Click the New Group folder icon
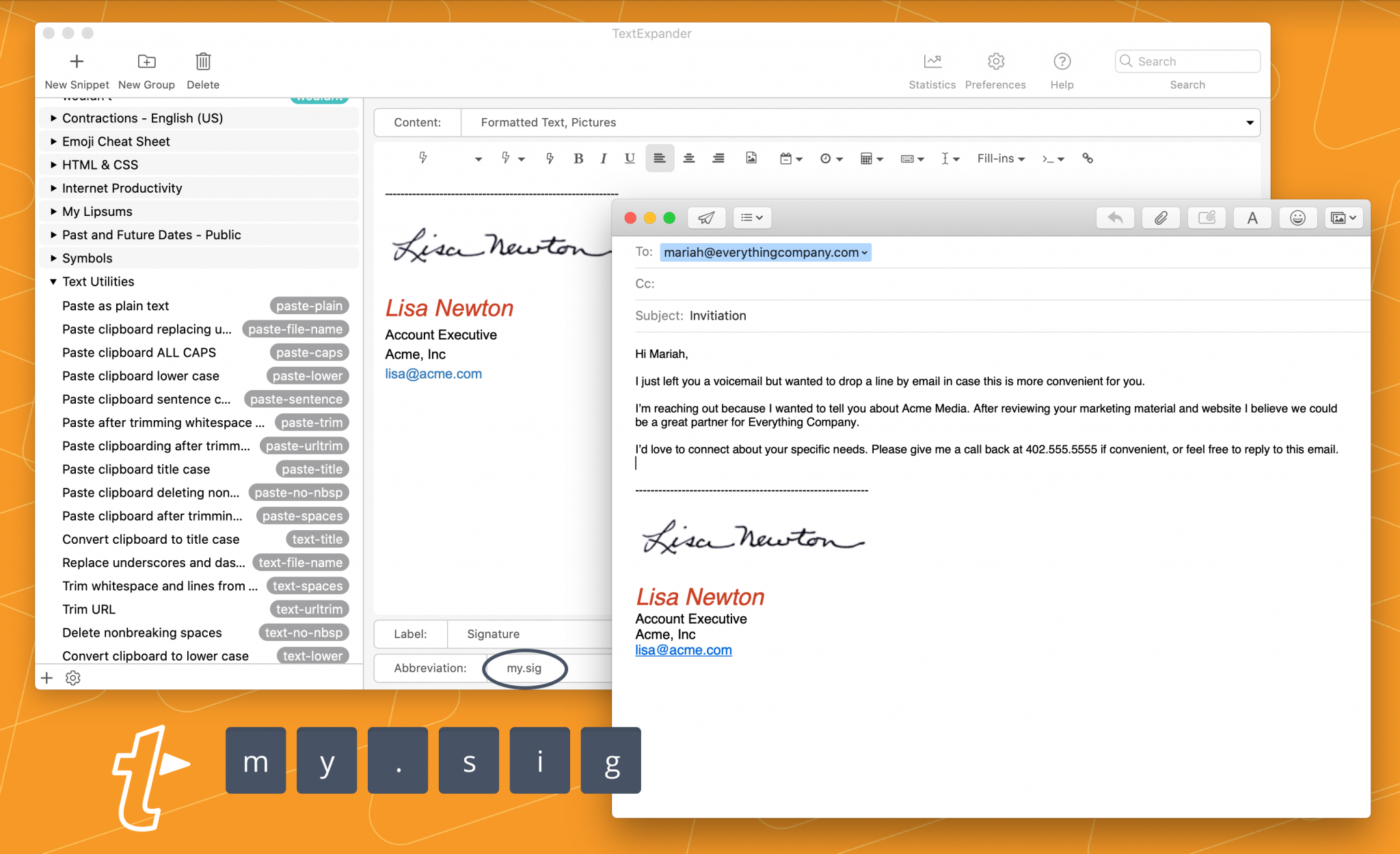This screenshot has width=1400, height=854. click(146, 61)
